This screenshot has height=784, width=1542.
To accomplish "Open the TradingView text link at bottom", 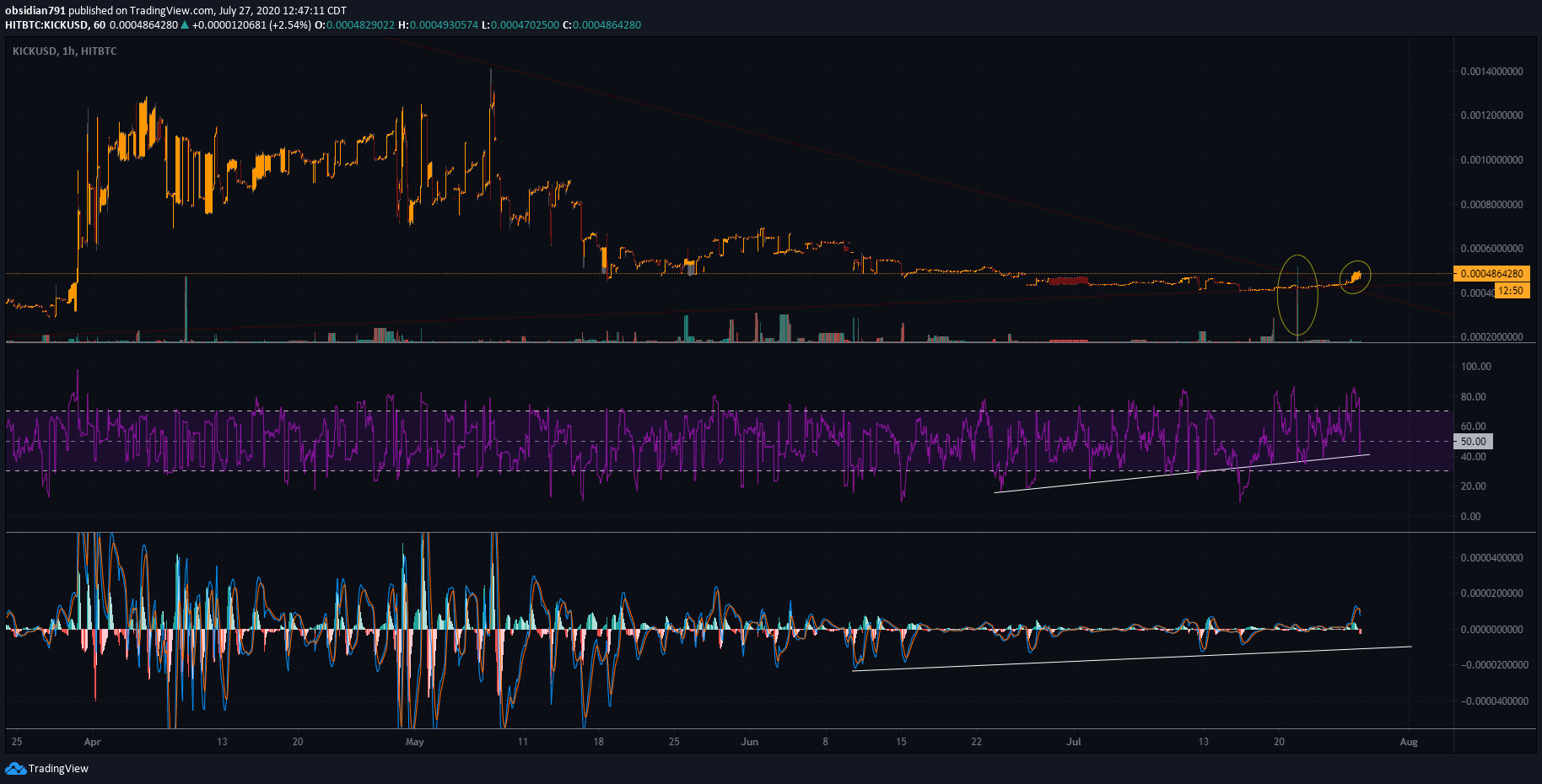I will (58, 768).
